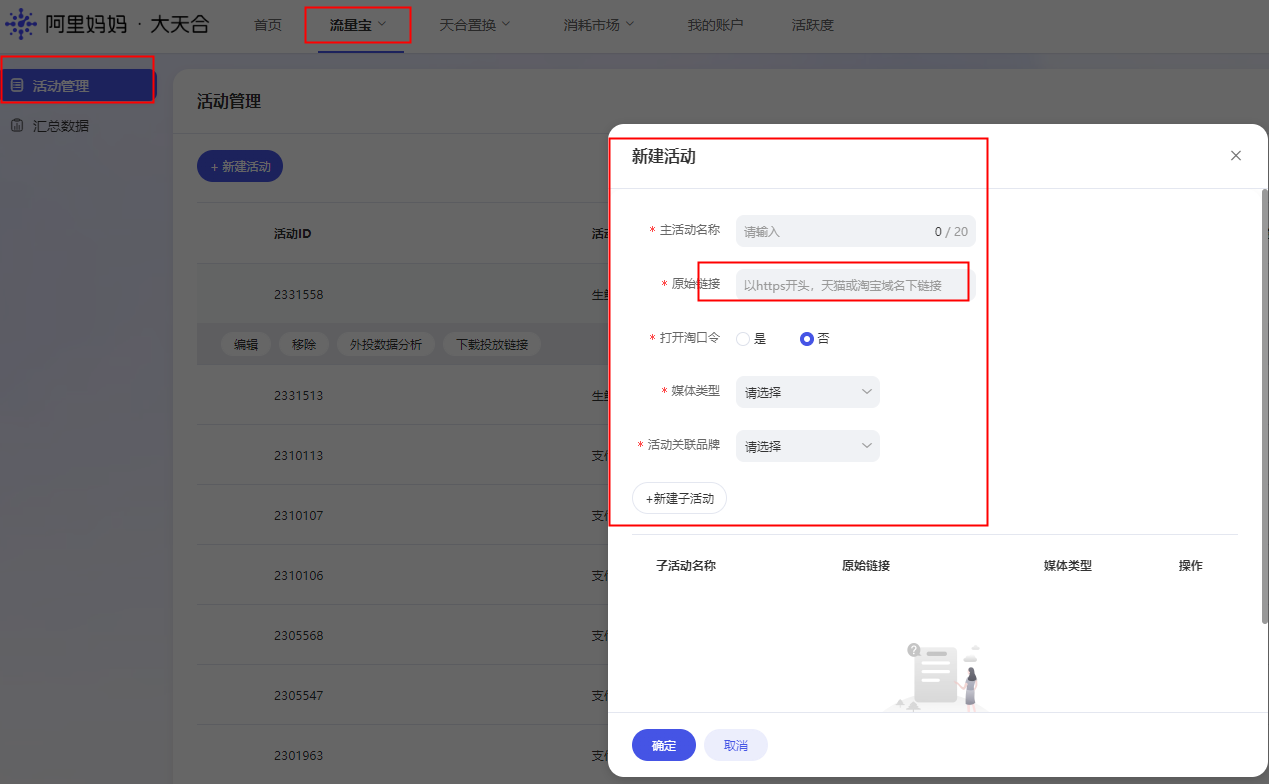Click the 阿里妈妈 logo icon

click(21, 24)
